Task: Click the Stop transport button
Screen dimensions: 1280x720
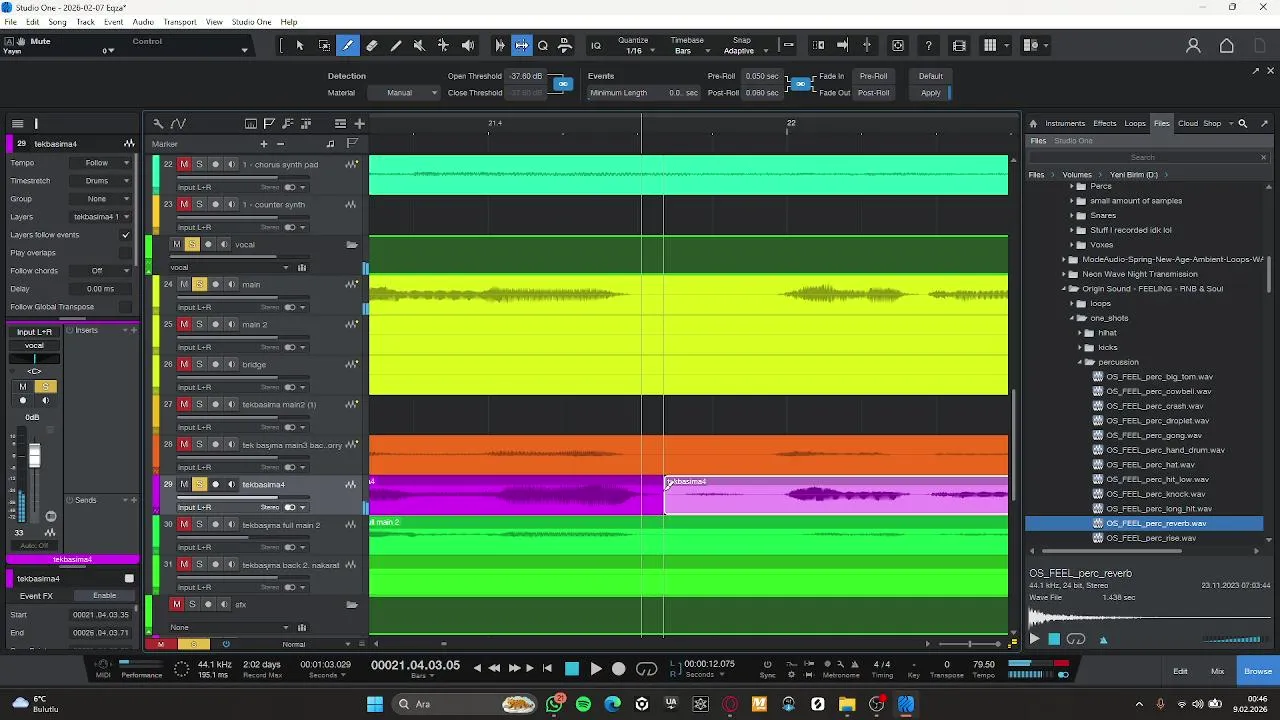Action: tap(572, 668)
